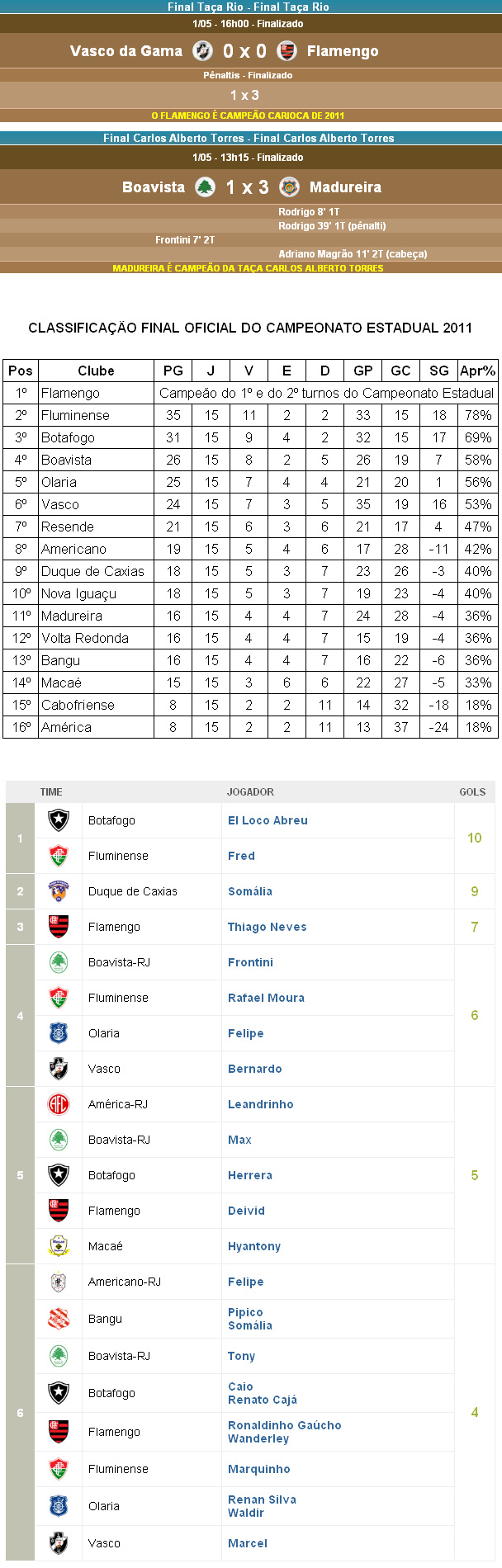
Task: Click the Madureira crest in the match header
Action: click(289, 187)
